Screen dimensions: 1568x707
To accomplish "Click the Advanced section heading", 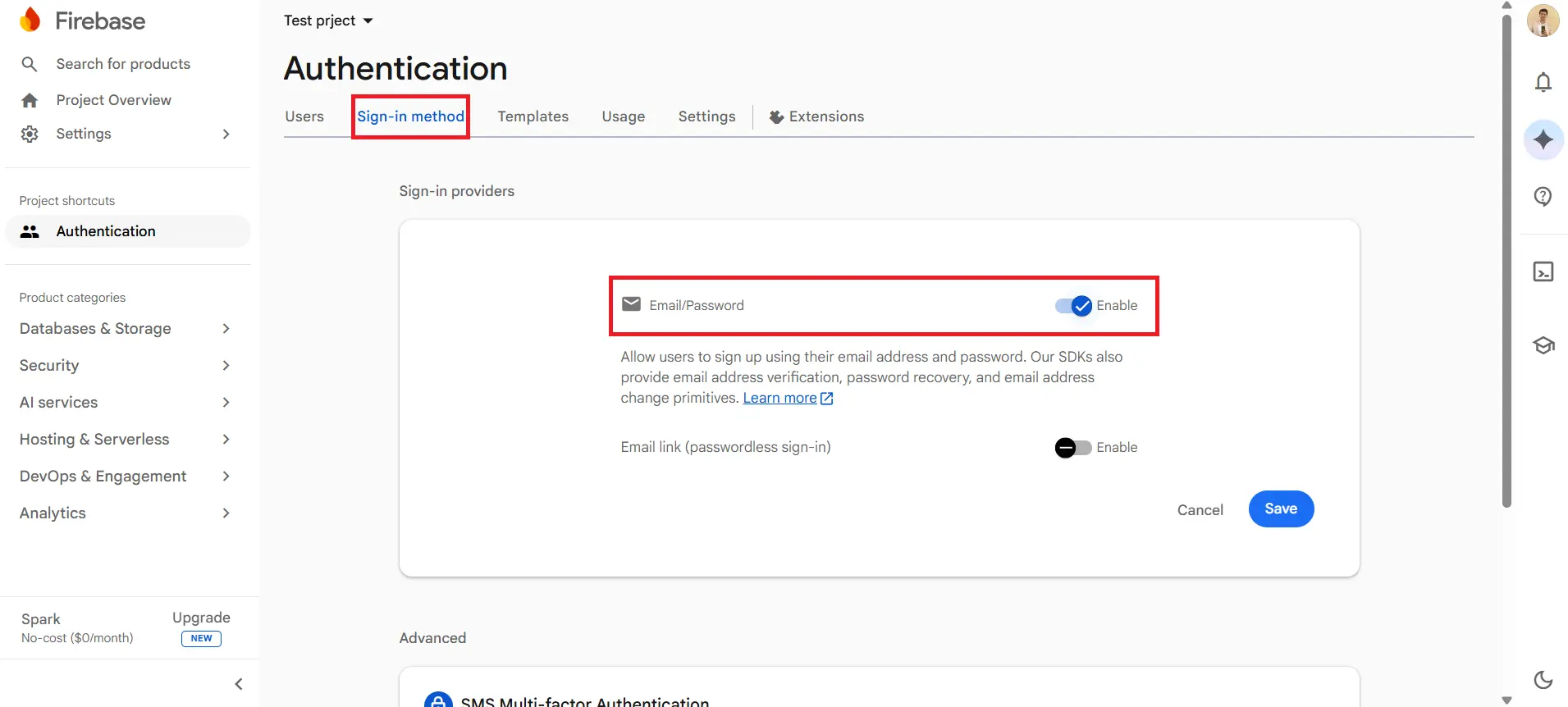I will click(x=432, y=638).
